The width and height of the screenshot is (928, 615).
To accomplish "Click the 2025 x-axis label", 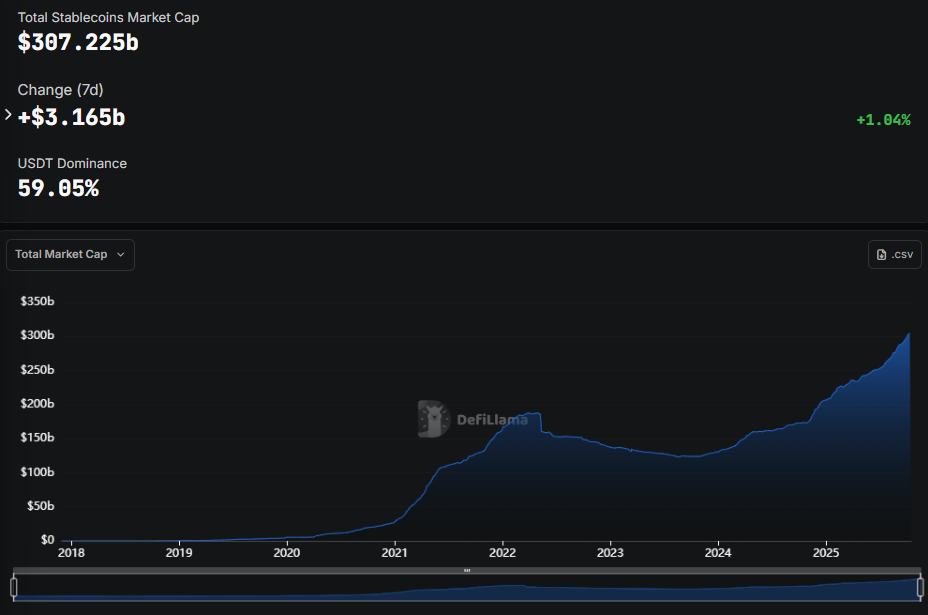I will coord(826,553).
